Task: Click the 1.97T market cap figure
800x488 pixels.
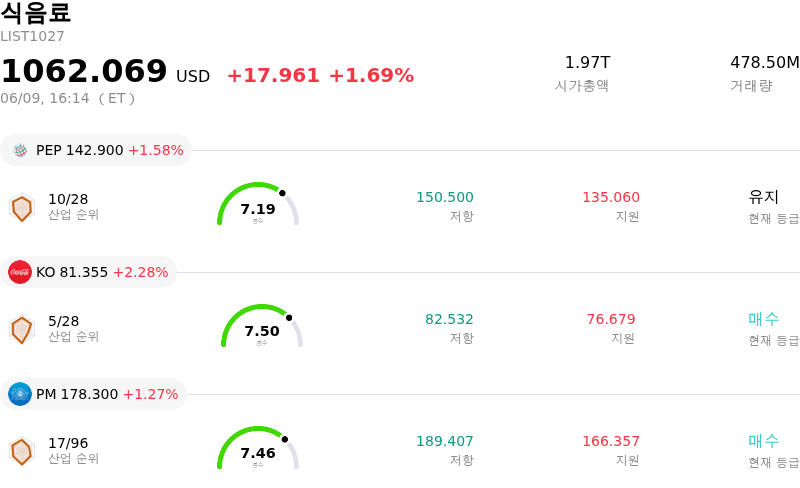Action: coord(587,62)
